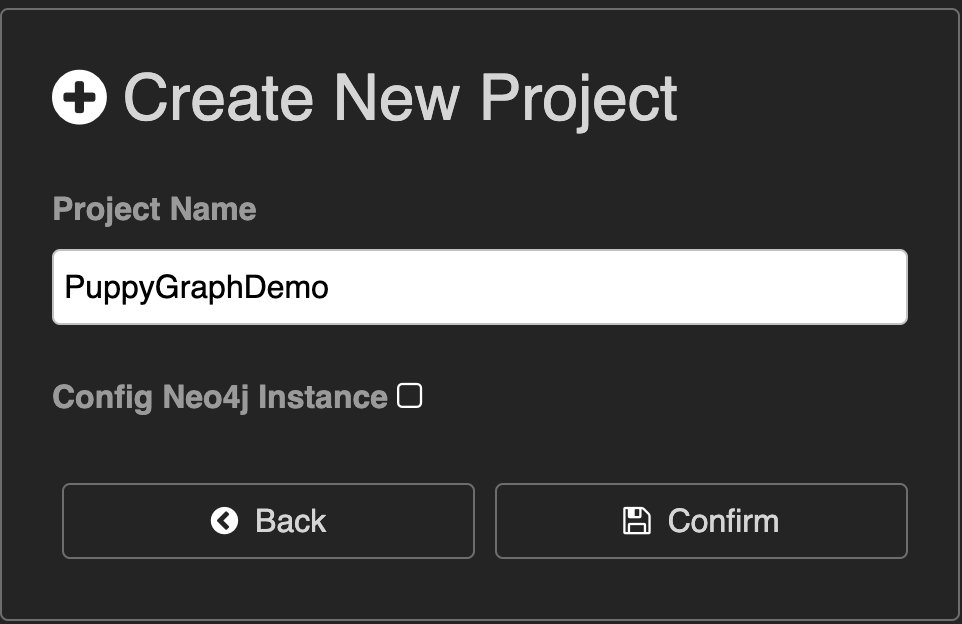Image resolution: width=962 pixels, height=624 pixels.
Task: Click the PuppyGraphDemo text in the field
Action: 196,288
